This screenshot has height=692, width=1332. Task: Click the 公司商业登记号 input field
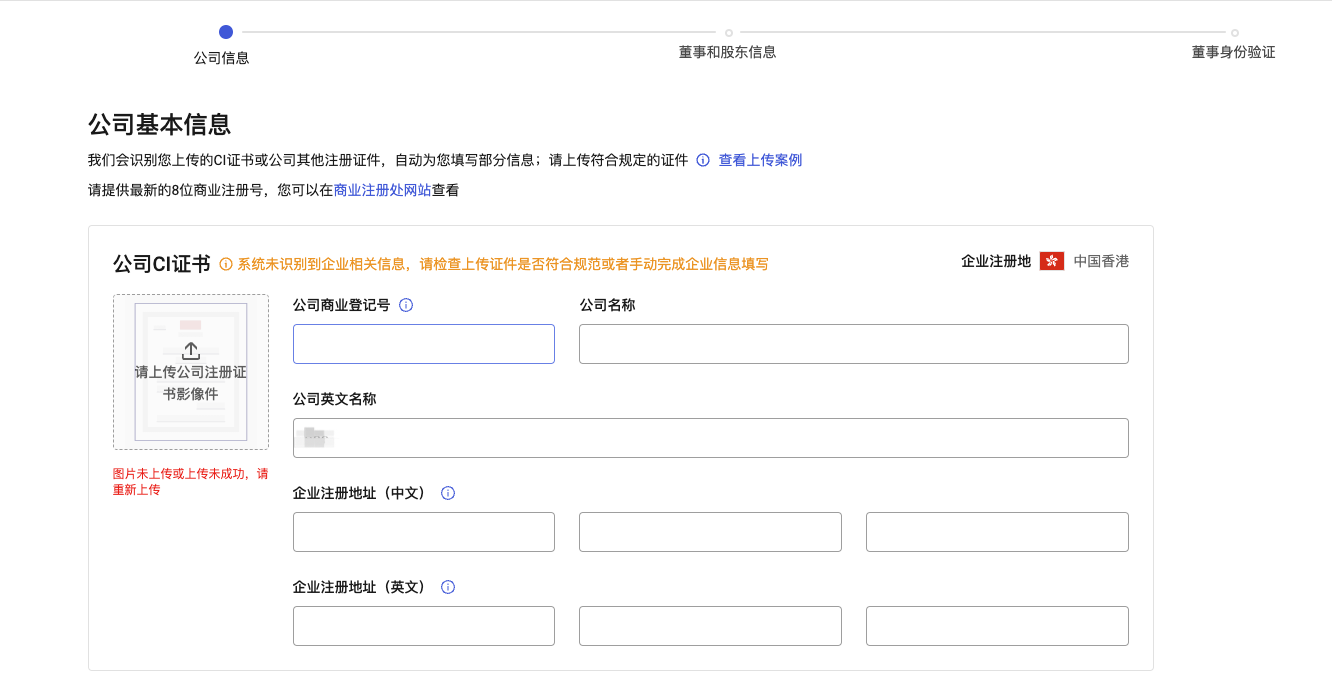point(423,343)
